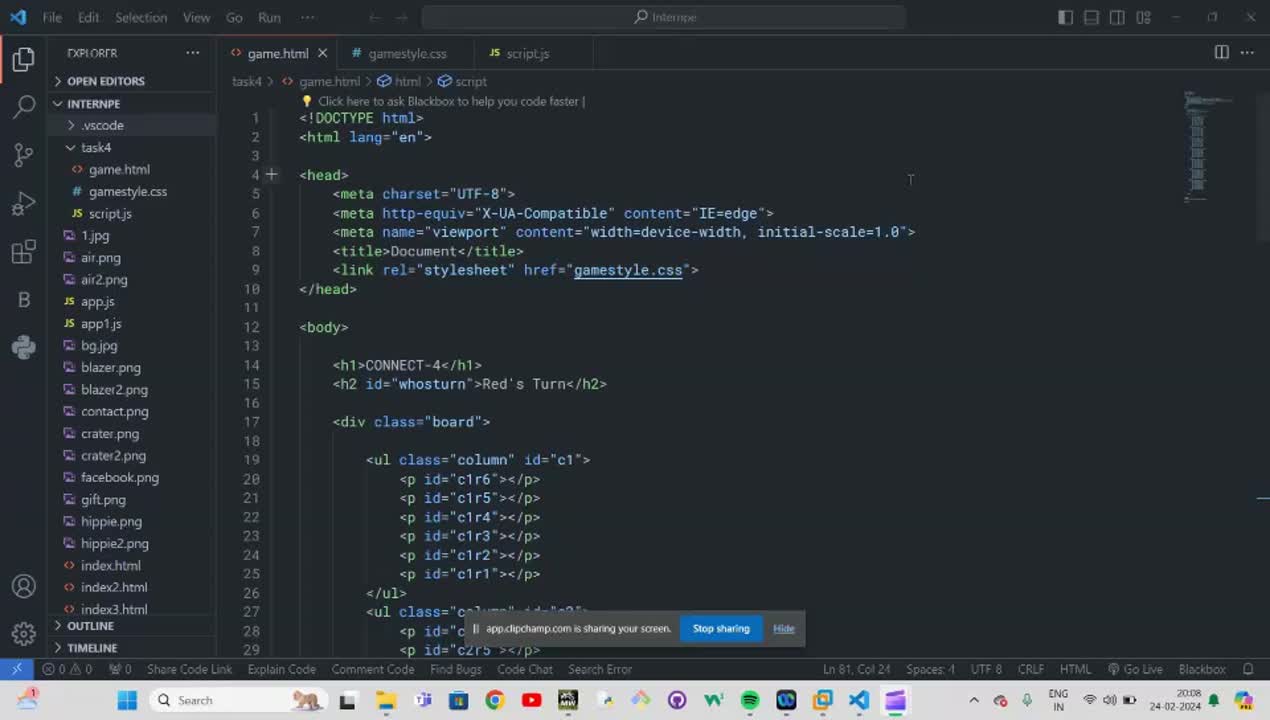Toggle the primary side bar layout button

point(1065,17)
